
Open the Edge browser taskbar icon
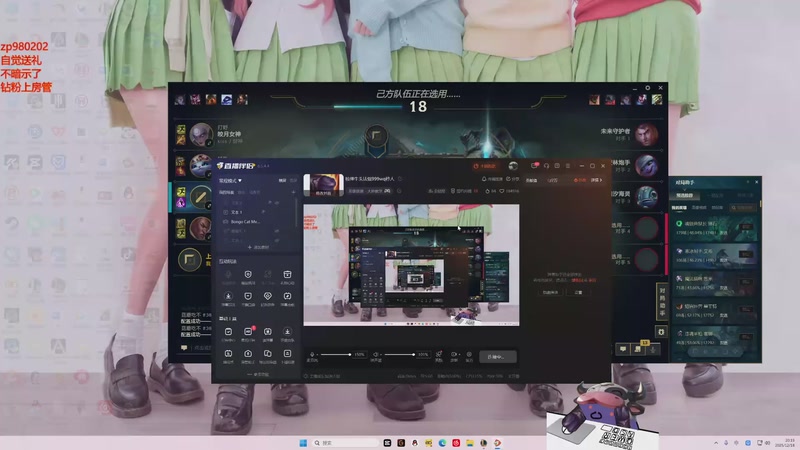(442, 443)
